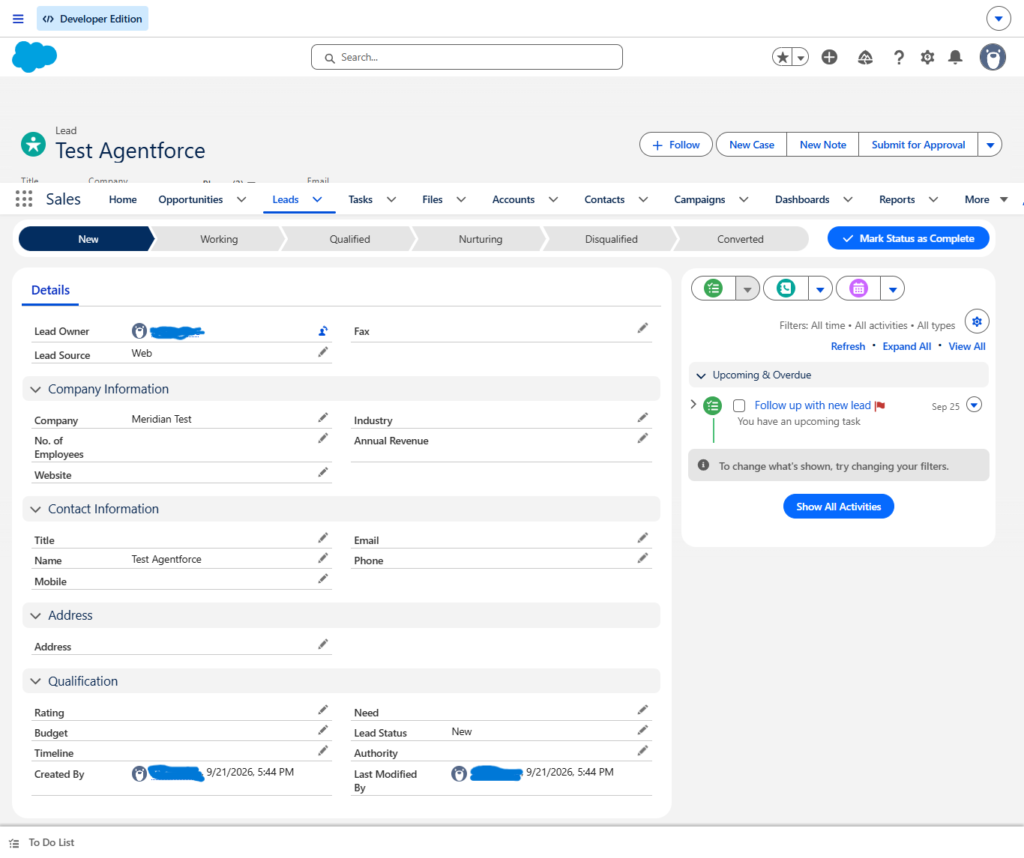Edit Lead Status pencil icon

643,730
